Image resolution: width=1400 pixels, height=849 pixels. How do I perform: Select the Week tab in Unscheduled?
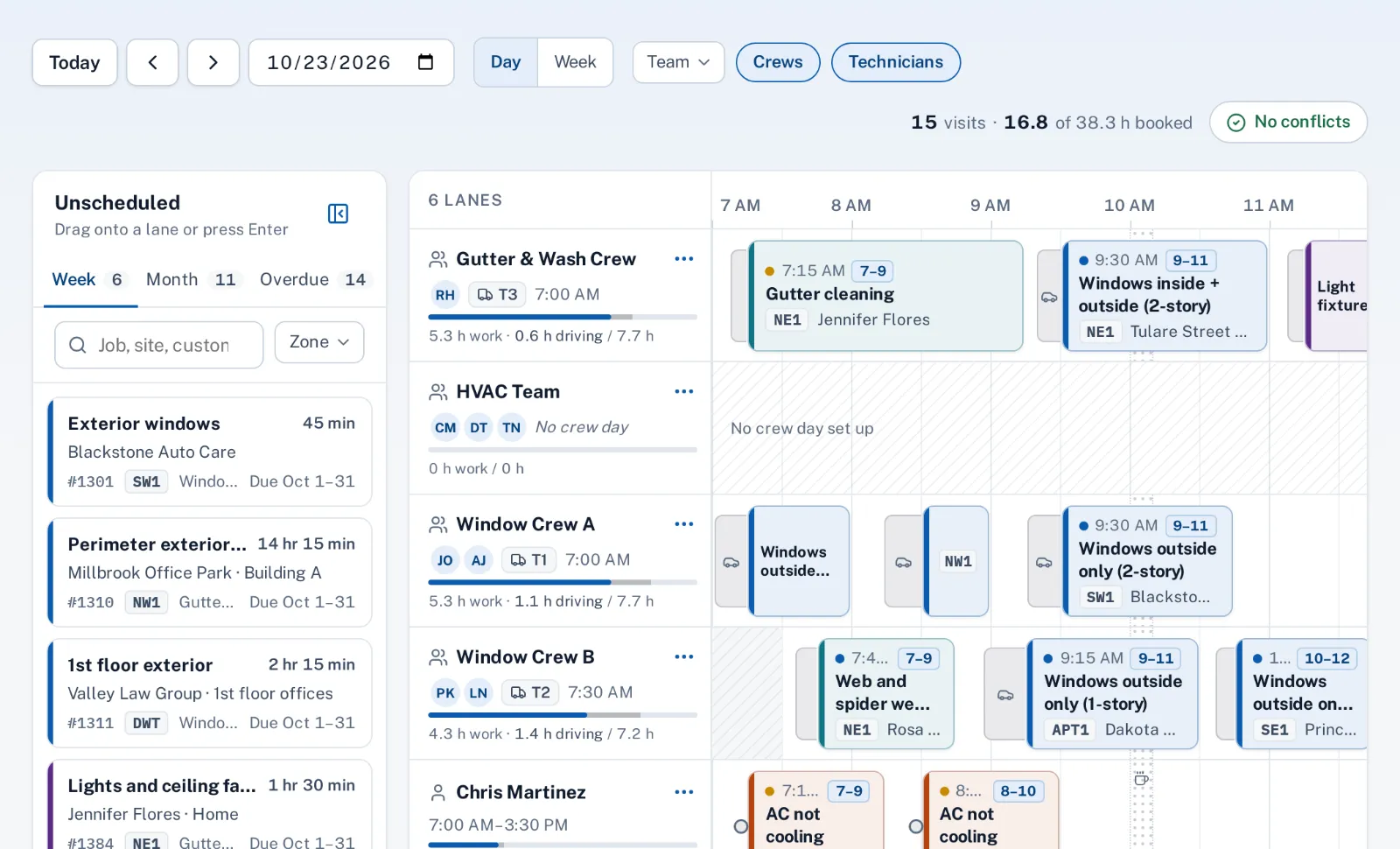(x=90, y=280)
